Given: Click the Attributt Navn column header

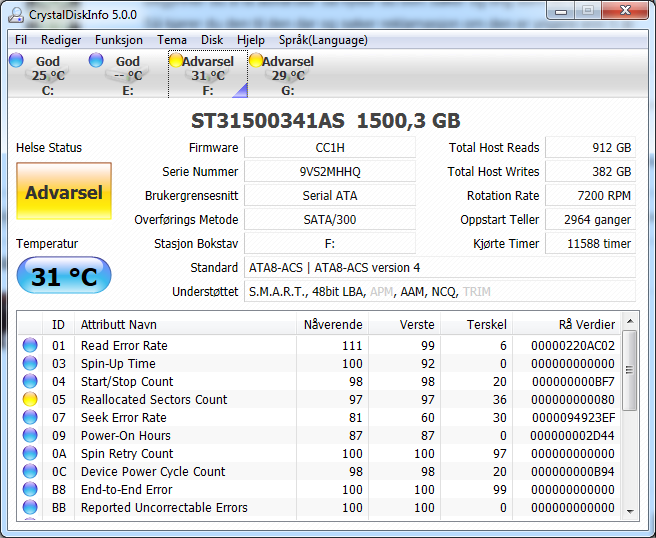Looking at the screenshot, I should point(185,324).
